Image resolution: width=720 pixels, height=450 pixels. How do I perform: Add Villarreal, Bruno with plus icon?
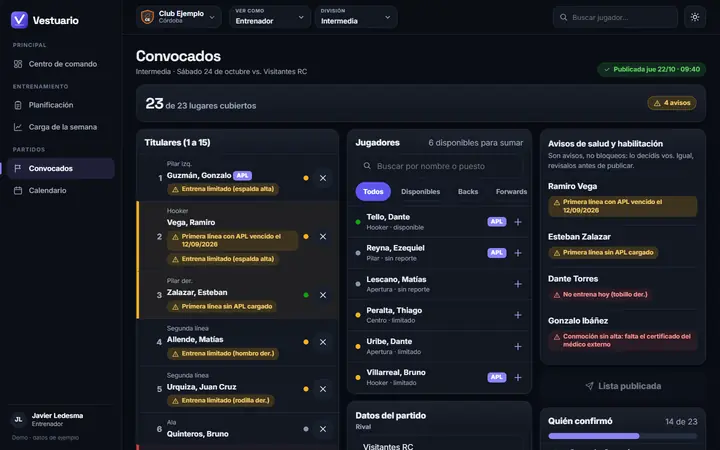point(518,377)
